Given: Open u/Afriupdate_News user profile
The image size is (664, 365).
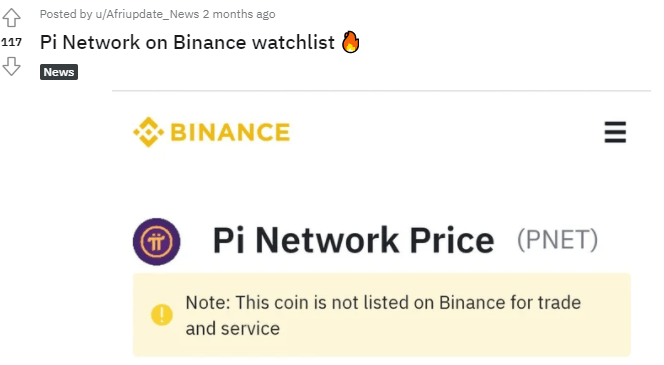Looking at the screenshot, I should tap(147, 14).
